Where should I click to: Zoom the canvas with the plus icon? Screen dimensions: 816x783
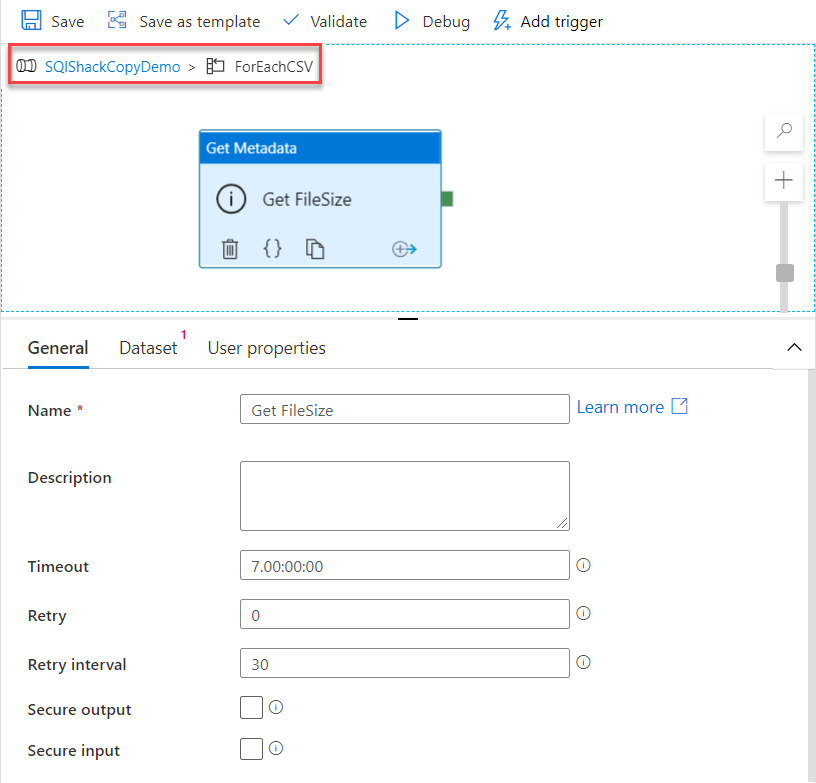(783, 181)
